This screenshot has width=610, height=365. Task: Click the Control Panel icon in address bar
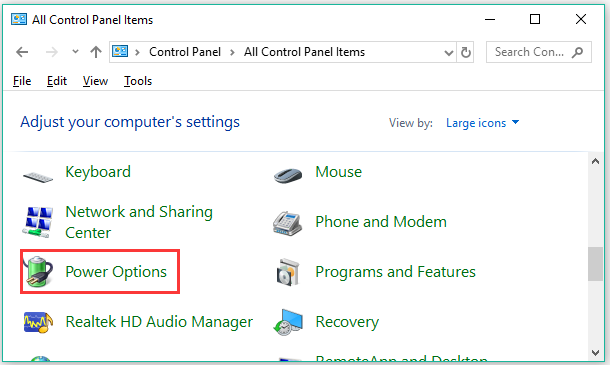(120, 51)
